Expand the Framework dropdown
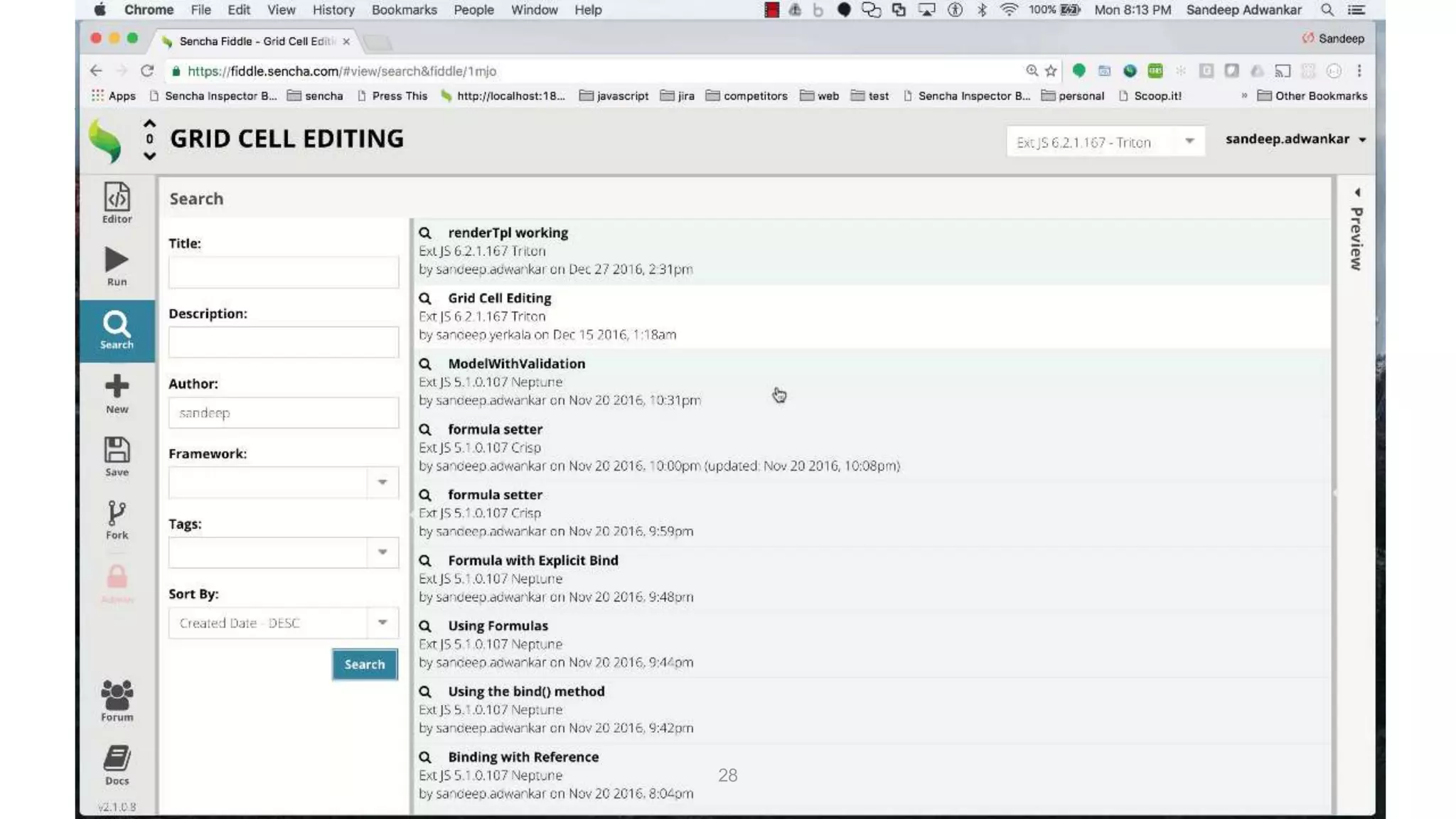 click(x=382, y=483)
